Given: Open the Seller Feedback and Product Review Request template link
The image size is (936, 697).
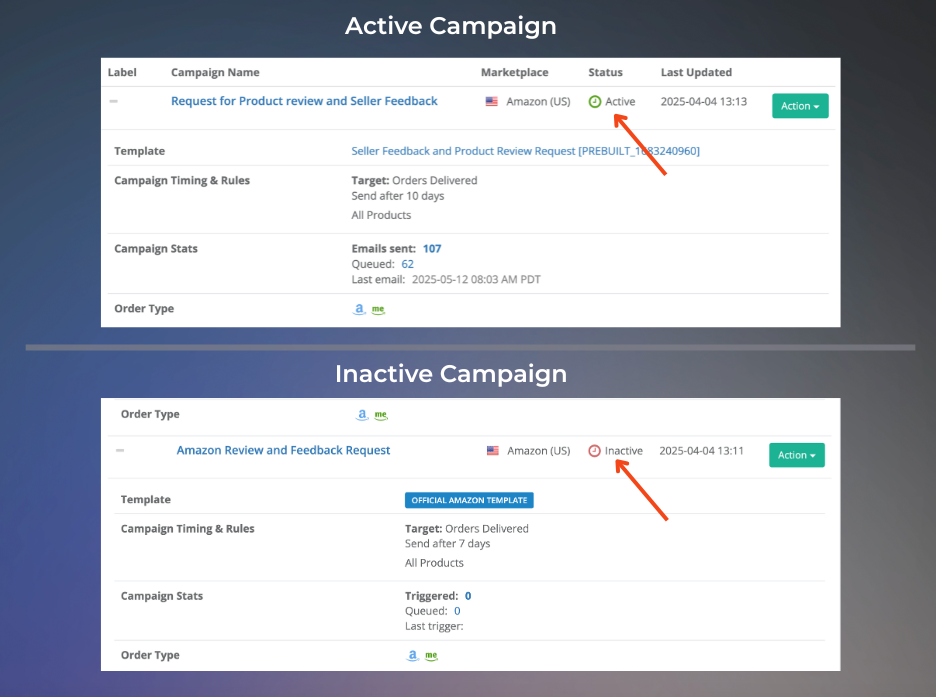Looking at the screenshot, I should point(525,151).
